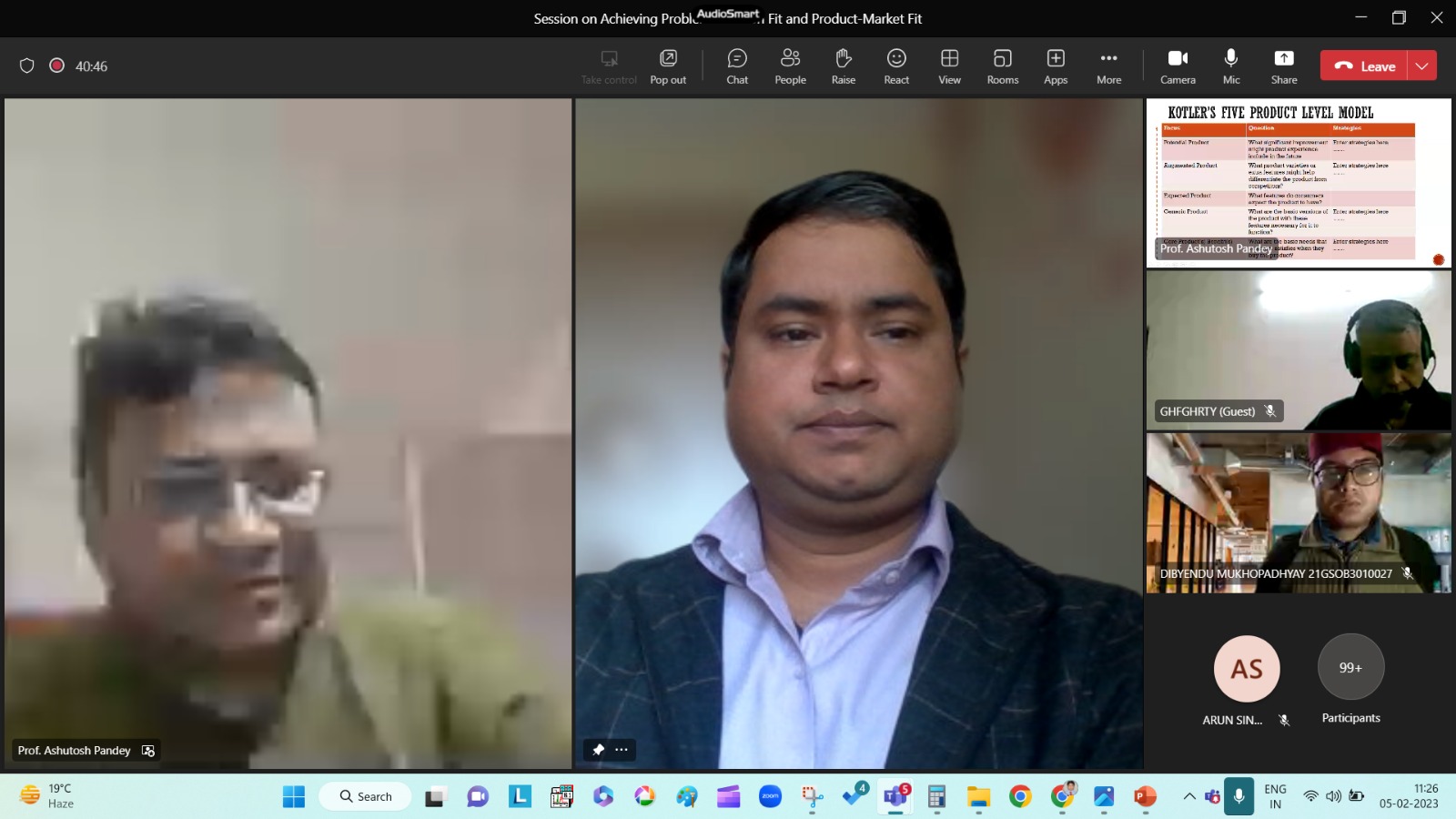Unpin the pinned video tile
1456x819 pixels.
(598, 750)
